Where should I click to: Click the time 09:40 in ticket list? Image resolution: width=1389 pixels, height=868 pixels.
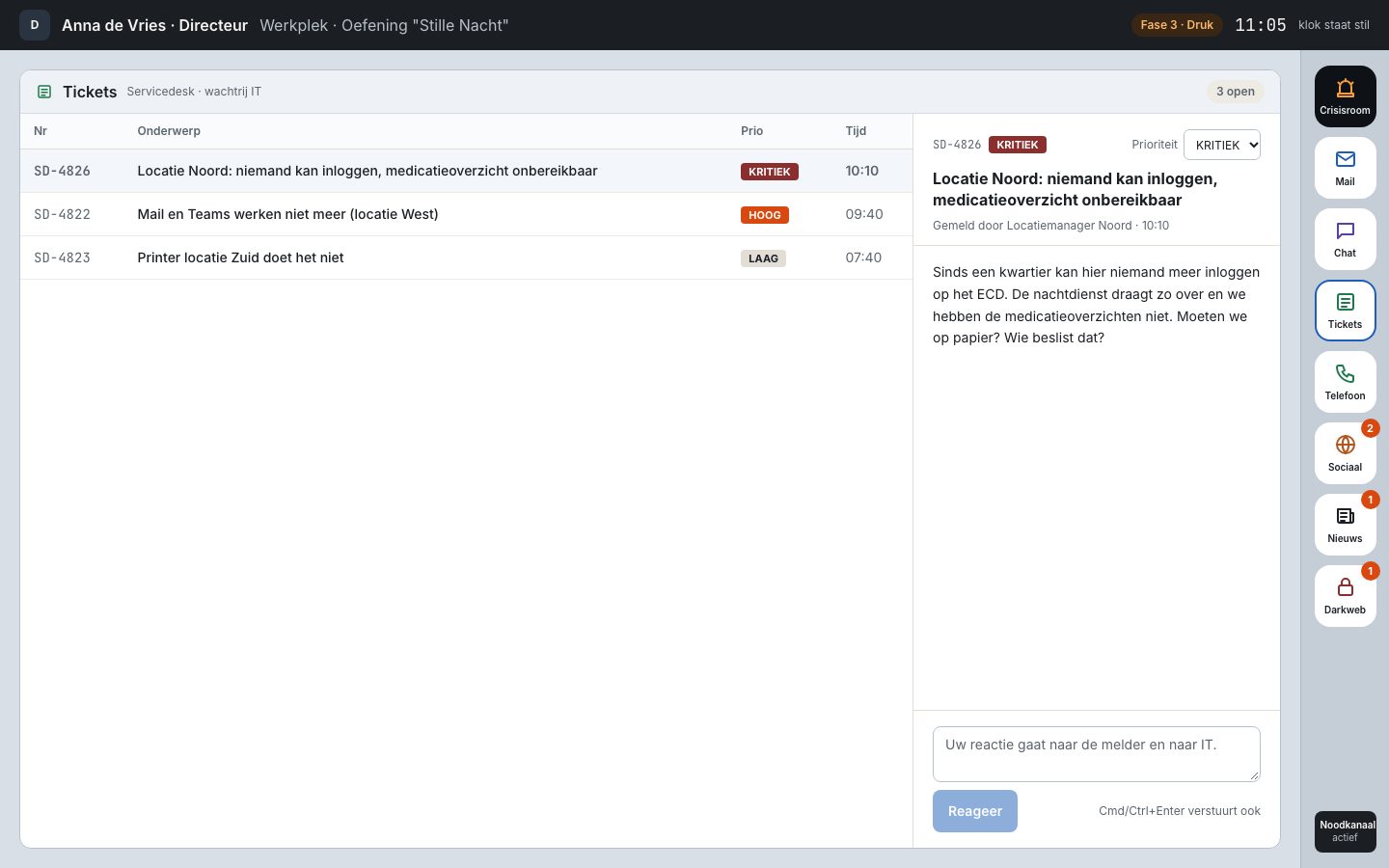point(864,214)
